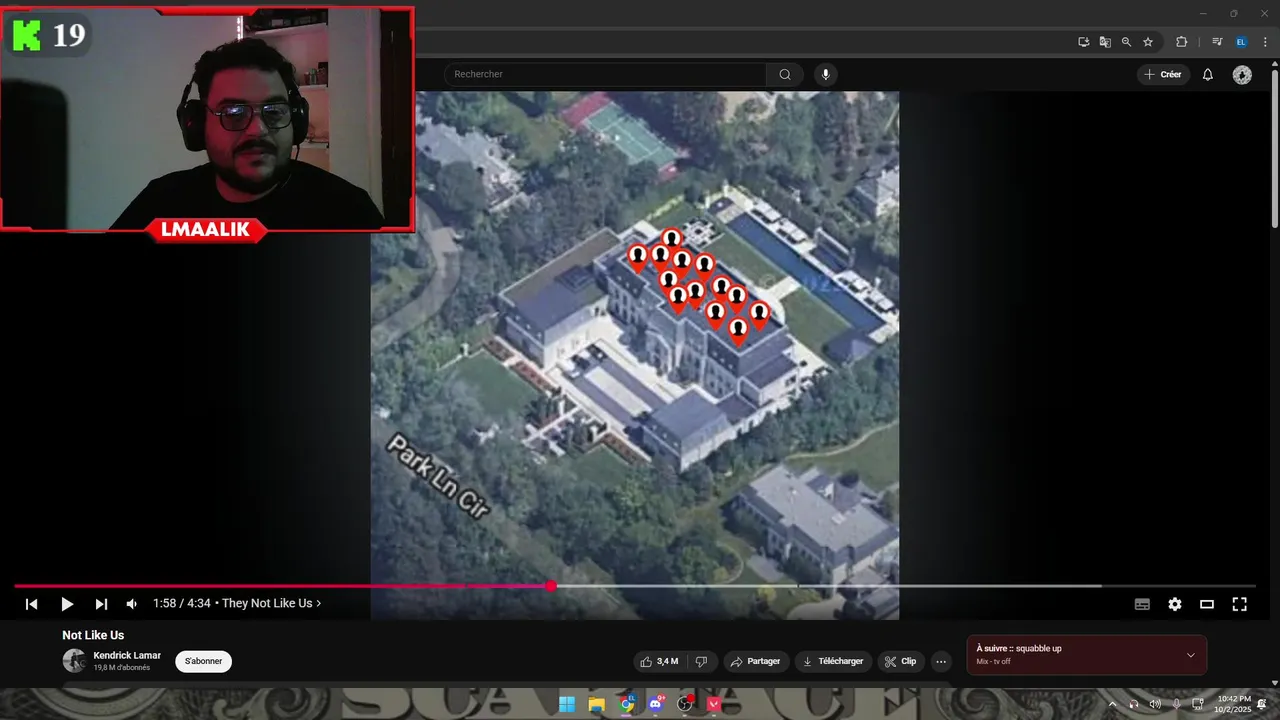Click the S'abonner button
The width and height of the screenshot is (1280, 720).
203,661
